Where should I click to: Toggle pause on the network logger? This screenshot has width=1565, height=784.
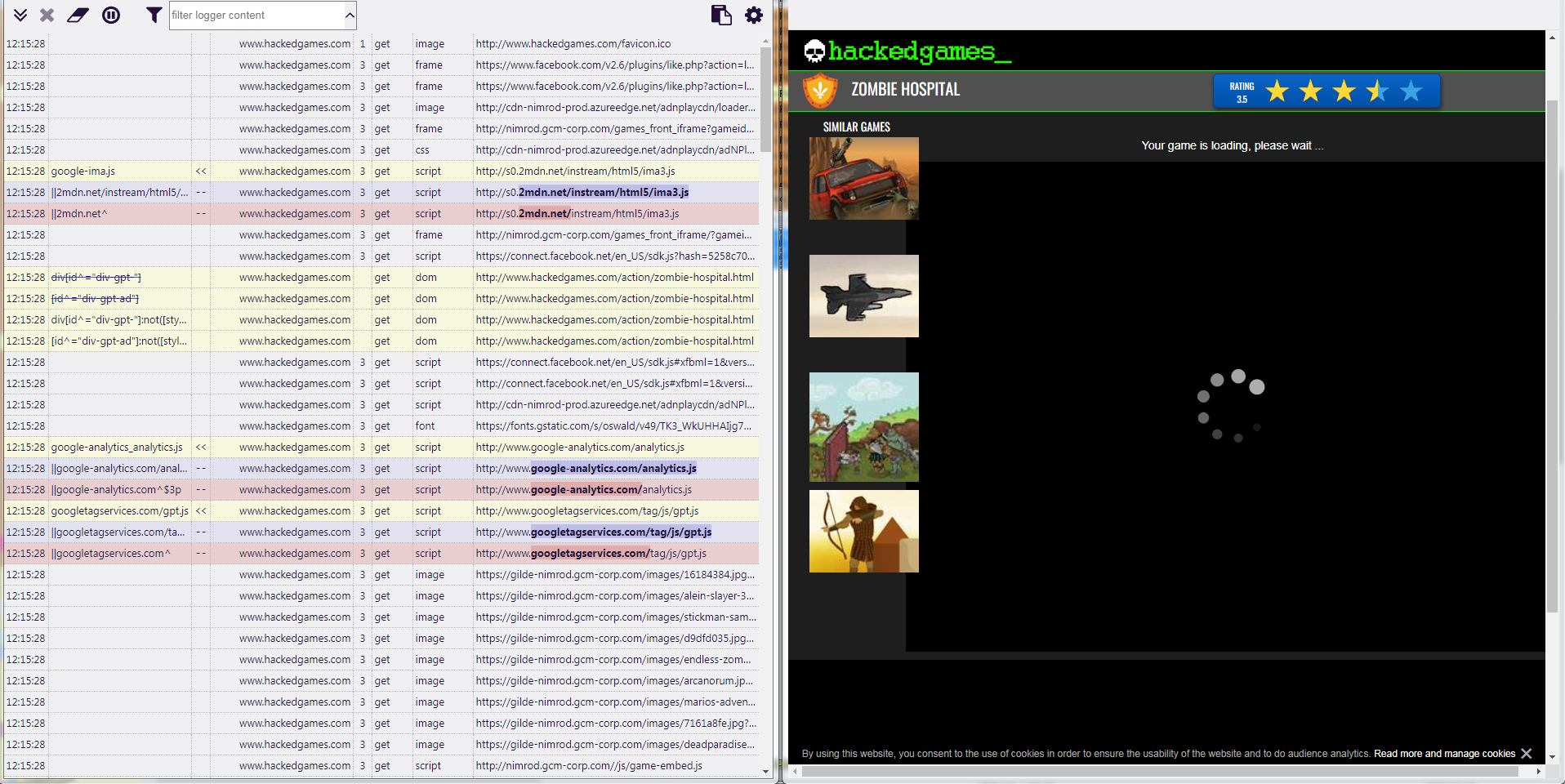[x=111, y=15]
